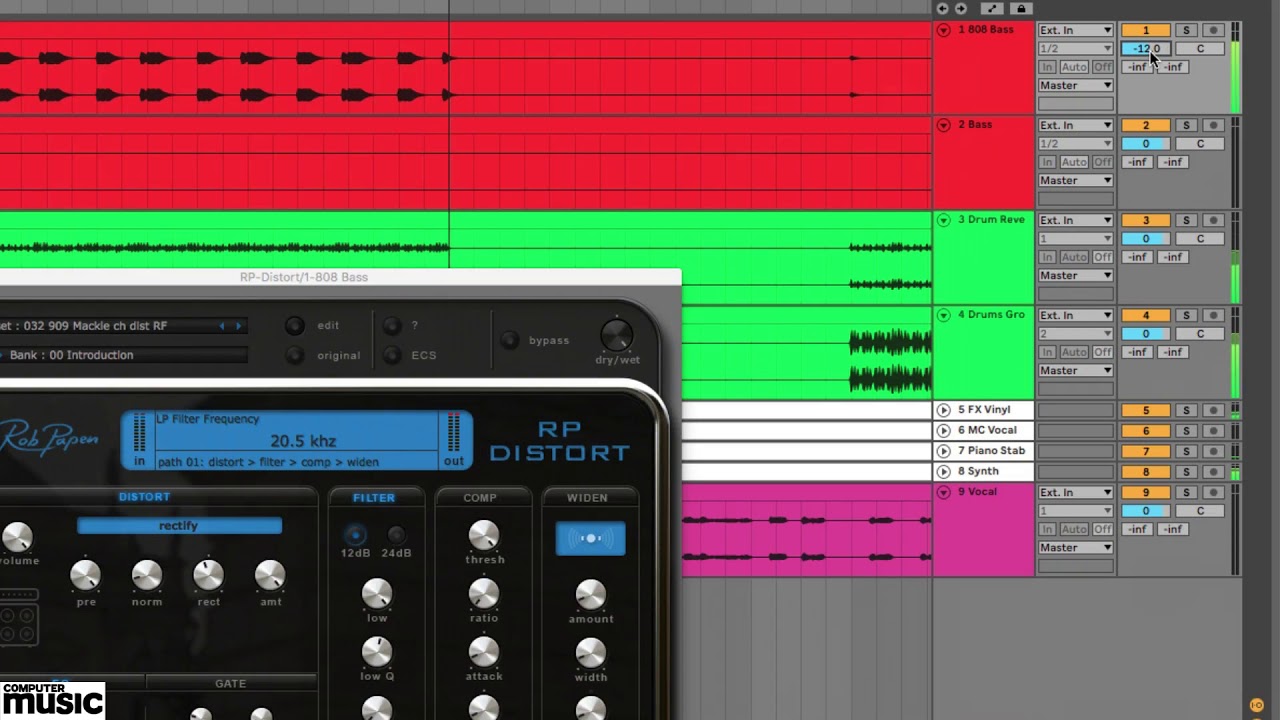Arm recording on the 9 Vocal track
This screenshot has height=720, width=1280.
coord(1213,492)
